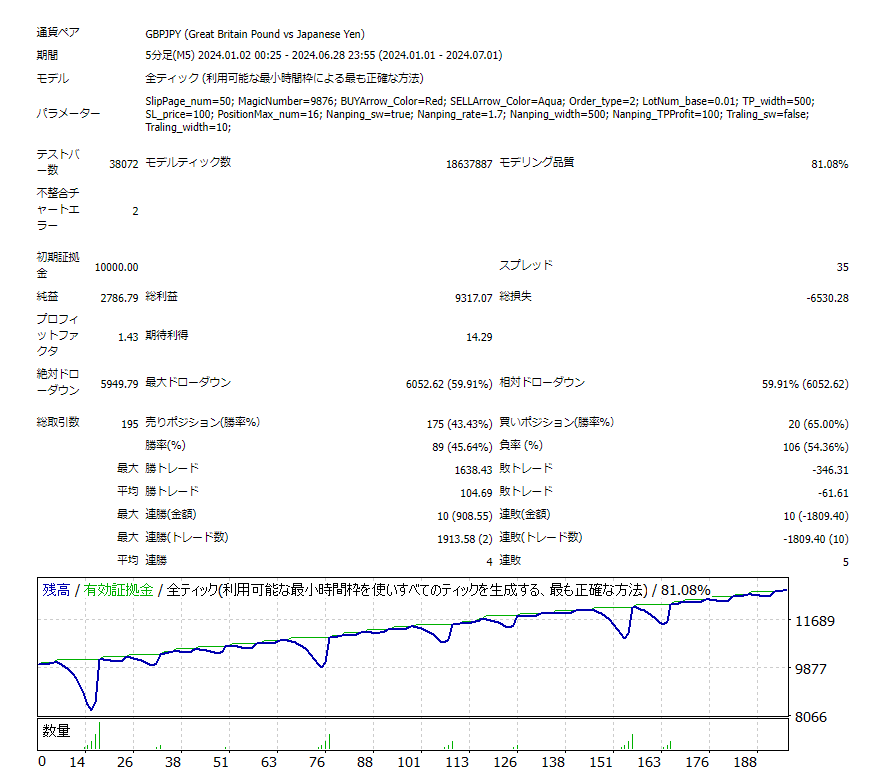Click the 最大ドローダウン label

point(188,382)
